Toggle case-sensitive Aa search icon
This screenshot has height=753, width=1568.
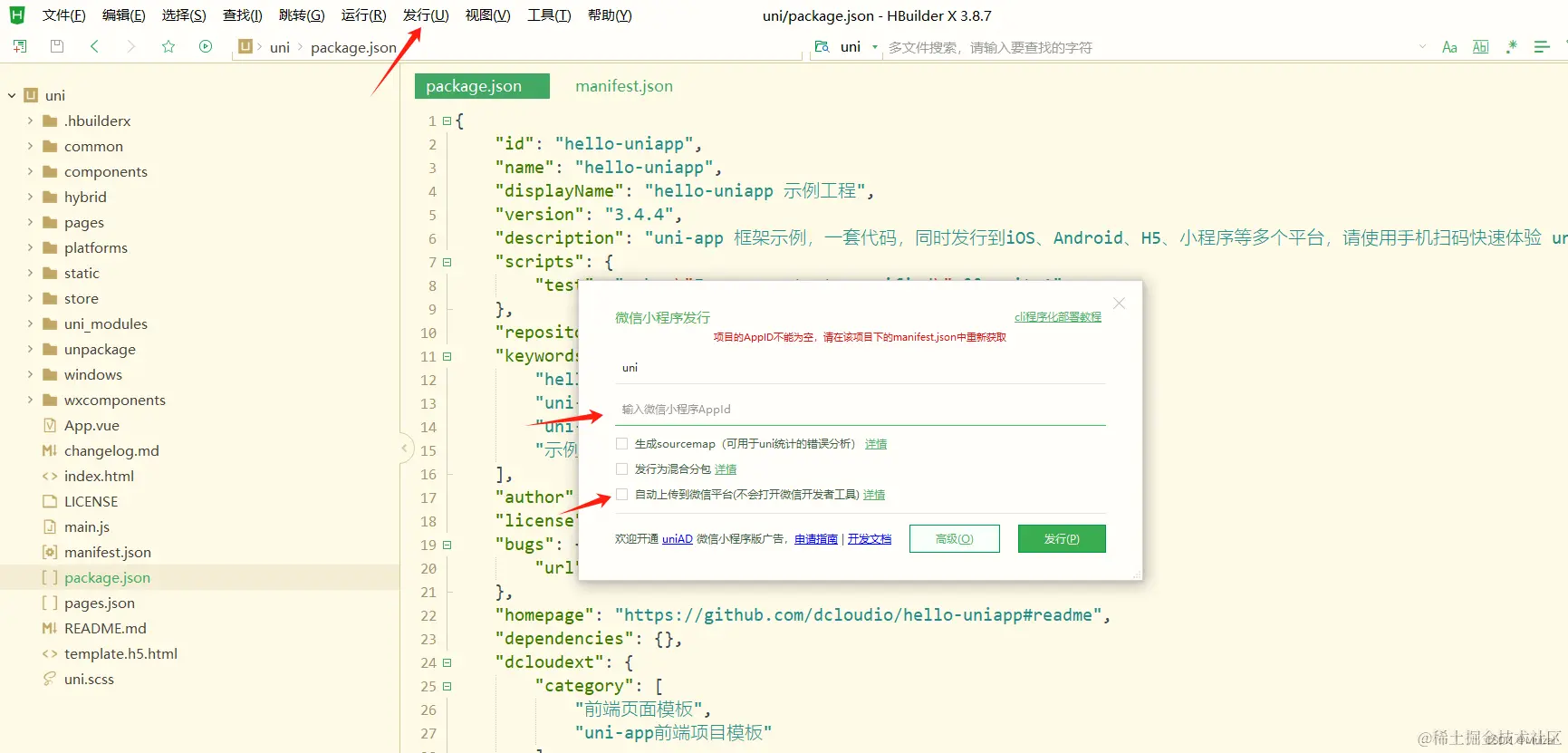coord(1449,47)
